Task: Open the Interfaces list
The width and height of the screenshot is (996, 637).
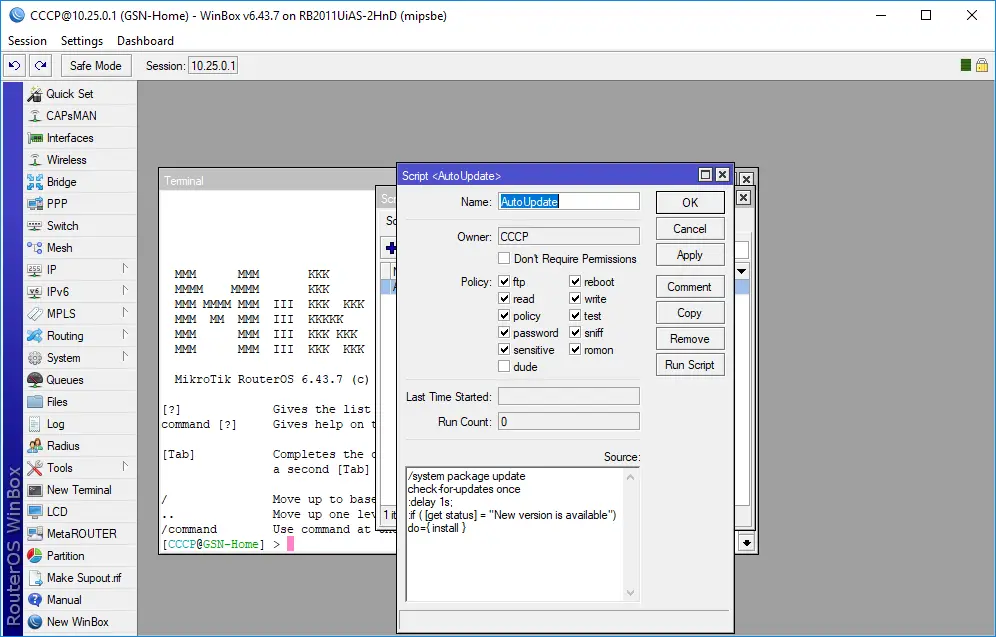Action: click(80, 138)
